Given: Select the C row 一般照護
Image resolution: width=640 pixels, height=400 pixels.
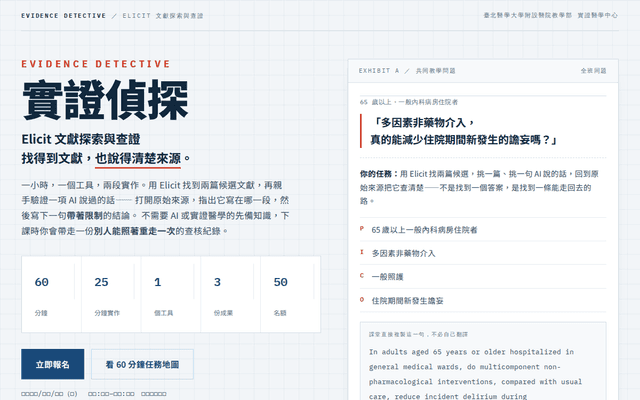Looking at the screenshot, I should (x=483, y=277).
